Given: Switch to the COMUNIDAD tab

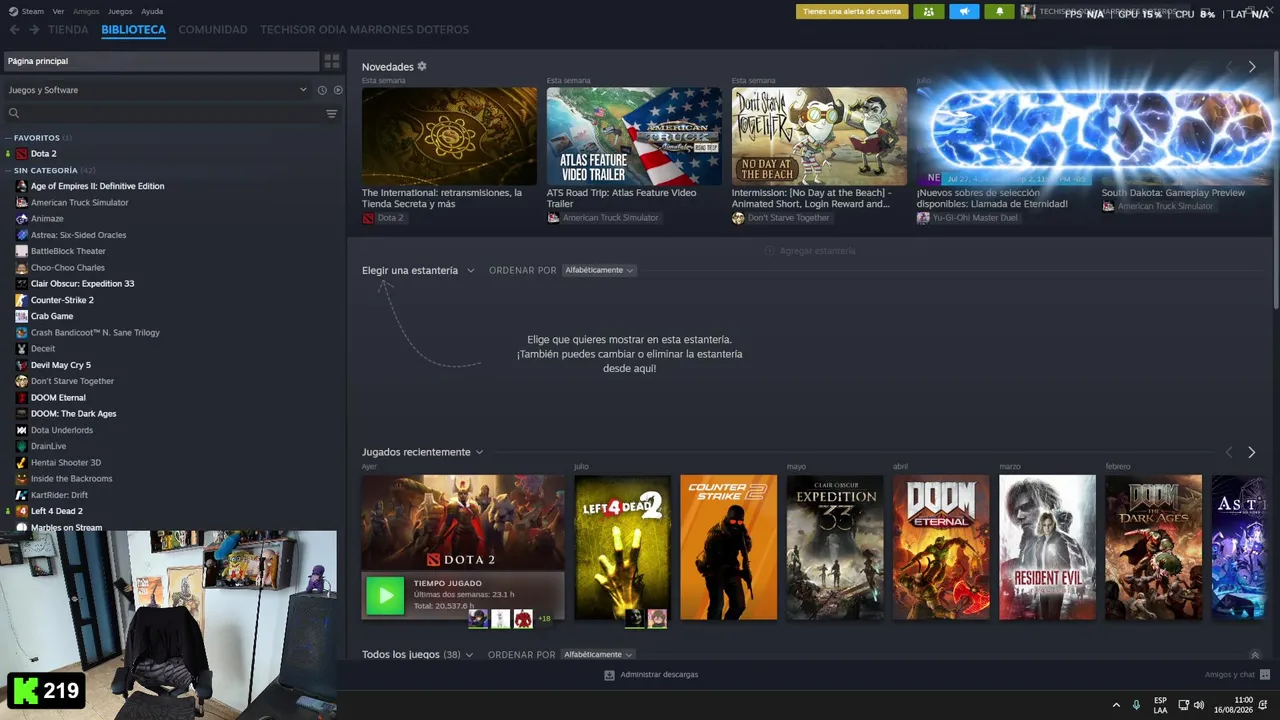Looking at the screenshot, I should pyautogui.click(x=213, y=30).
